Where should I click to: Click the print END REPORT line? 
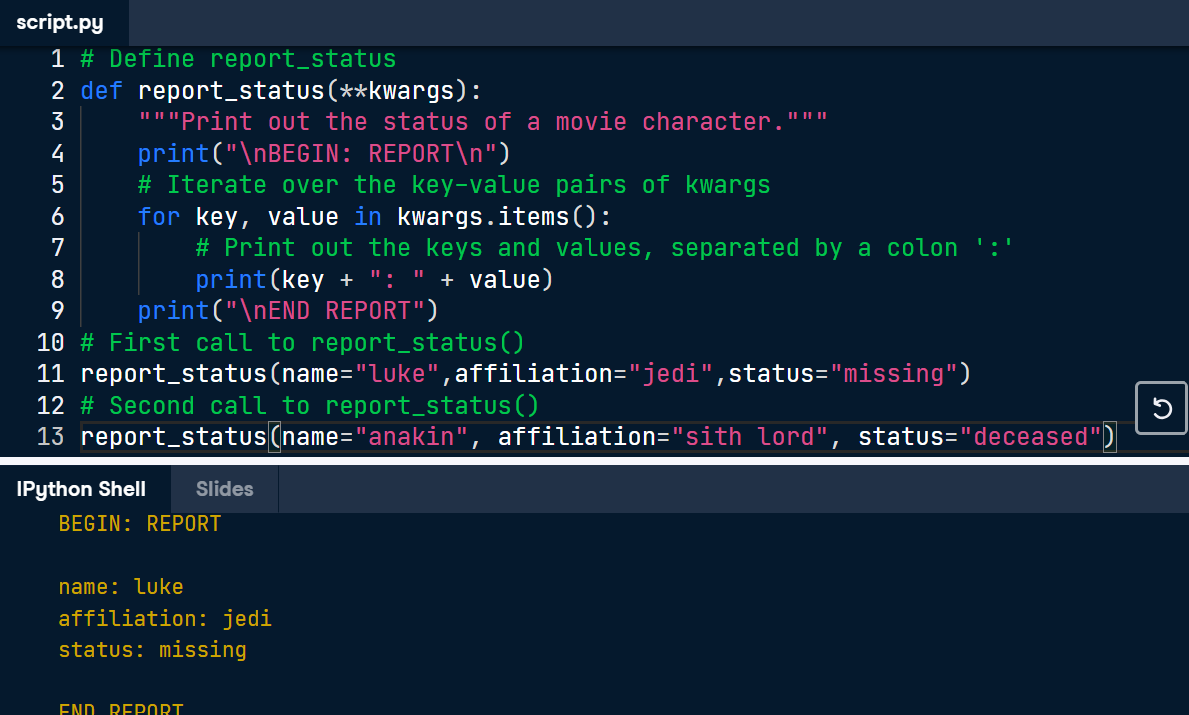[288, 311]
